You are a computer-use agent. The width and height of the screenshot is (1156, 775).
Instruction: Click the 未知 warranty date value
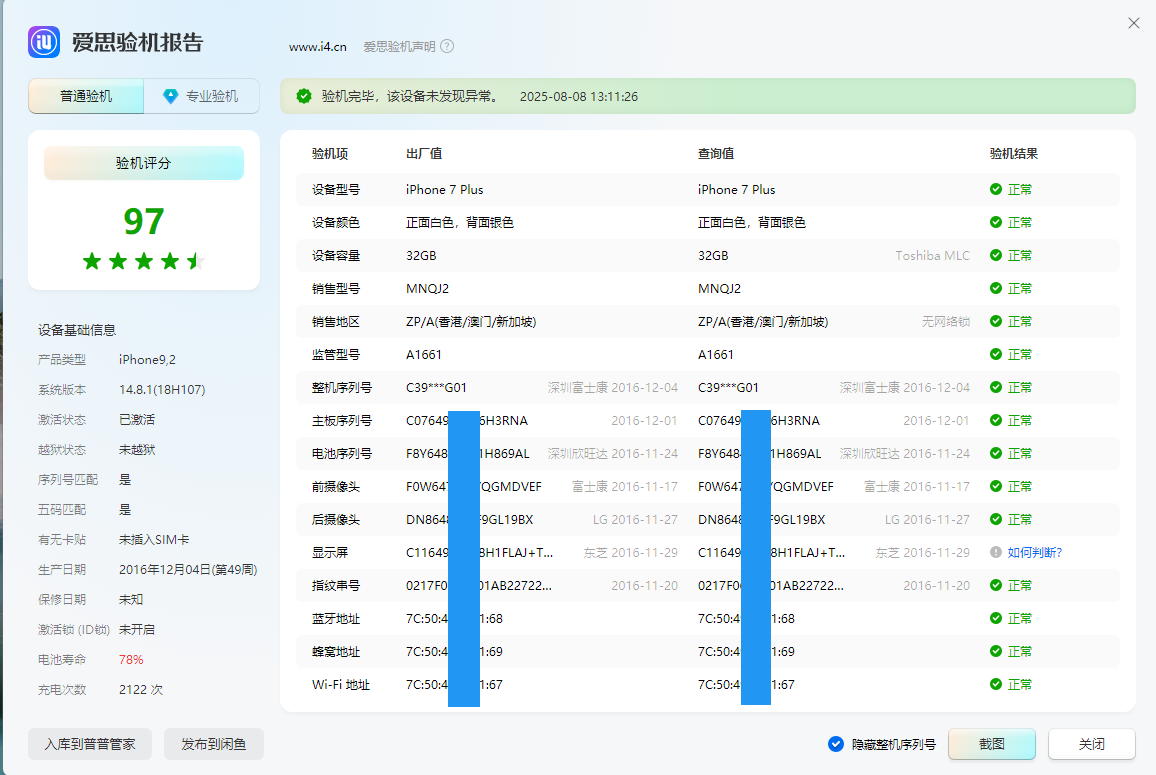click(x=131, y=600)
